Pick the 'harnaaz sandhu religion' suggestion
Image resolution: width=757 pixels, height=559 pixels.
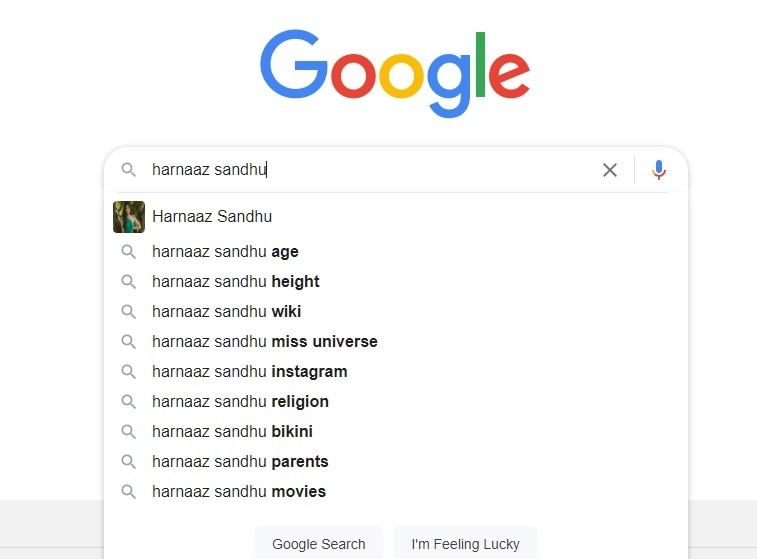coord(240,402)
